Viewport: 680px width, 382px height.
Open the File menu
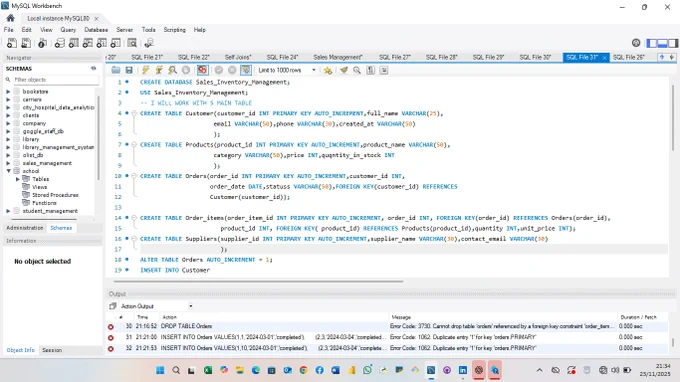tap(9, 30)
